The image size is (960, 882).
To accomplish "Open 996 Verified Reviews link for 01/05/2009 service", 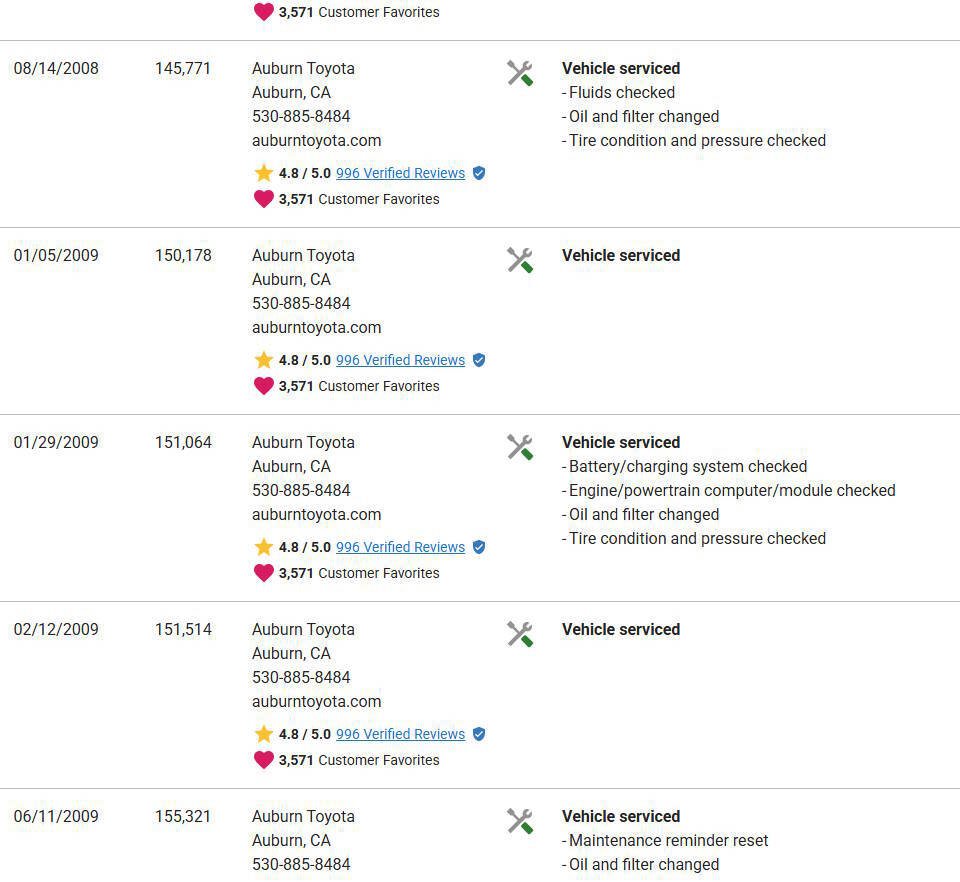I will 400,360.
